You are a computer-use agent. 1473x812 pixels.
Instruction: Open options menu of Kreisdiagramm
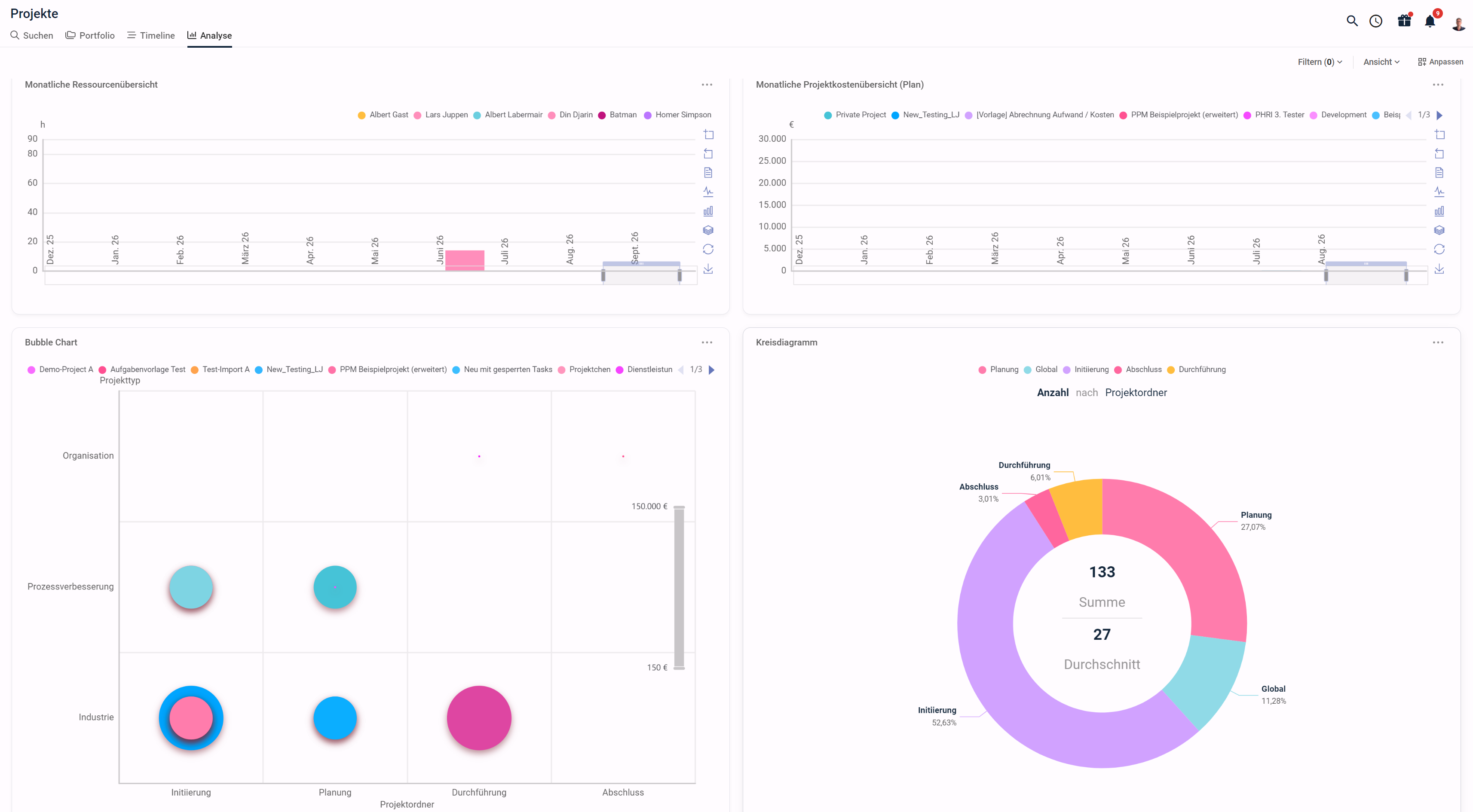coord(1438,342)
